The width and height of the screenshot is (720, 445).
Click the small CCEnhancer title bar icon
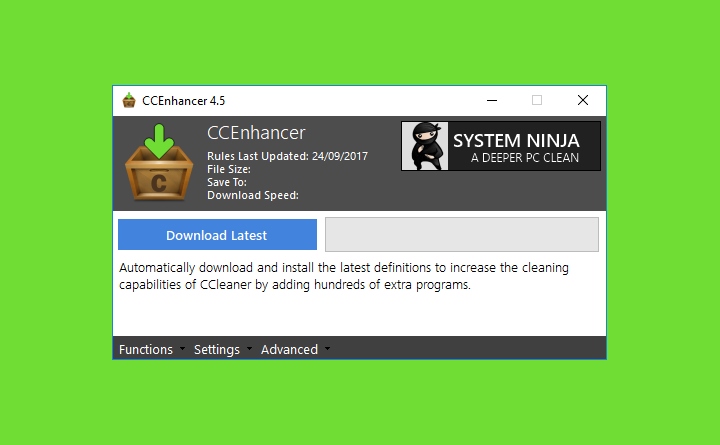pos(129,100)
